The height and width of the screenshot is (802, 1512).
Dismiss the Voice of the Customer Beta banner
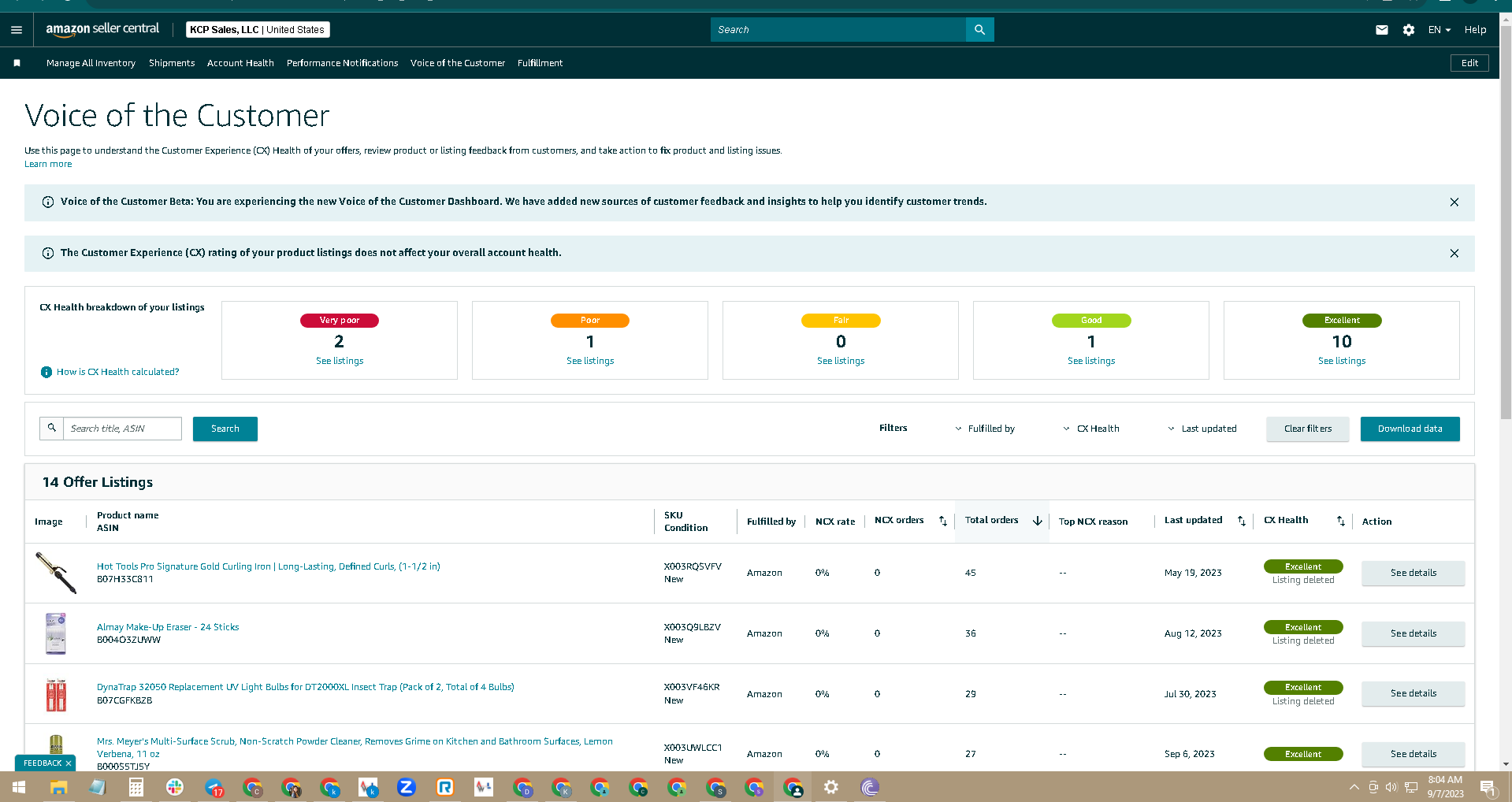coord(1454,202)
